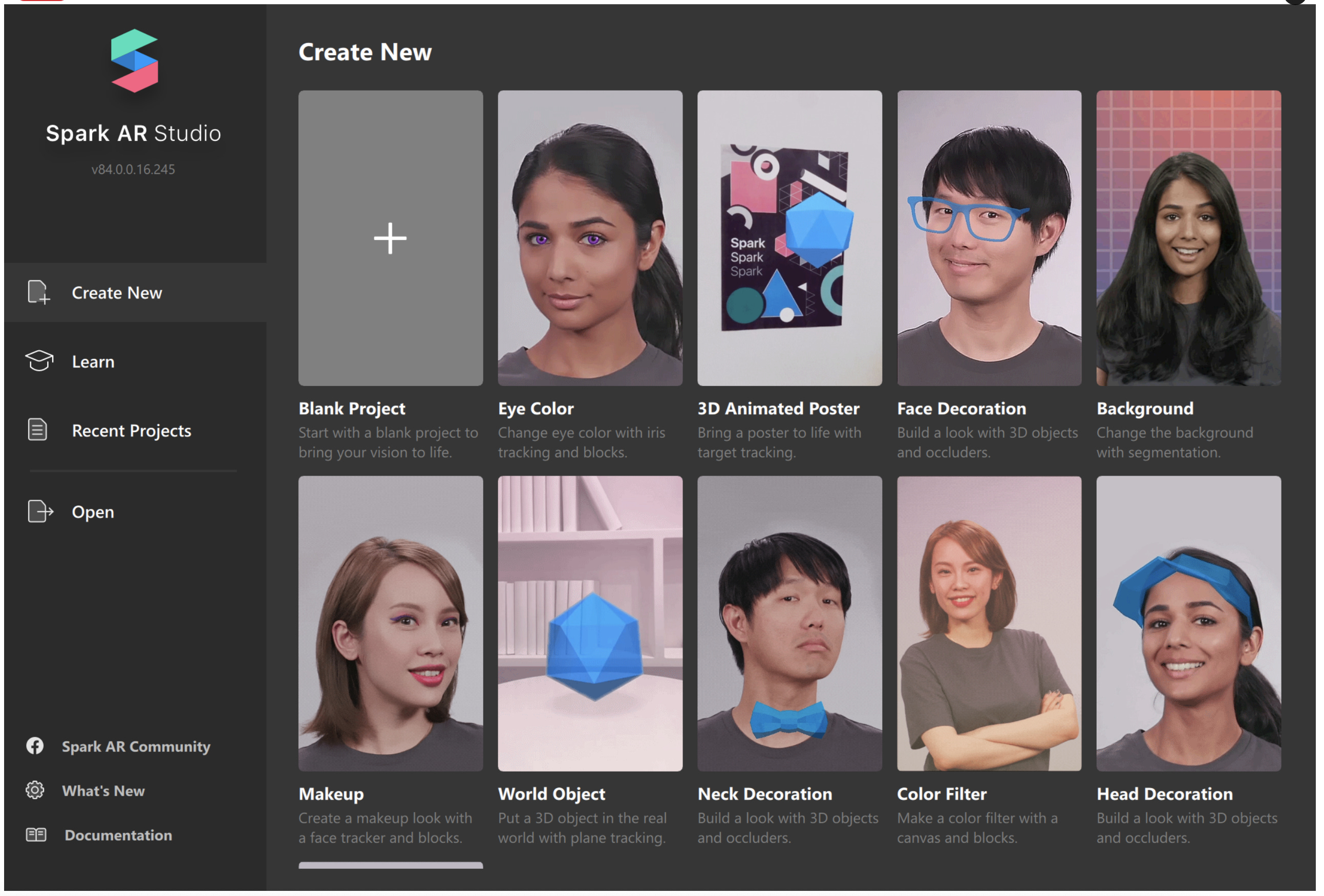Select the Neck Decoration template thumbnail
1324x896 pixels.
789,624
